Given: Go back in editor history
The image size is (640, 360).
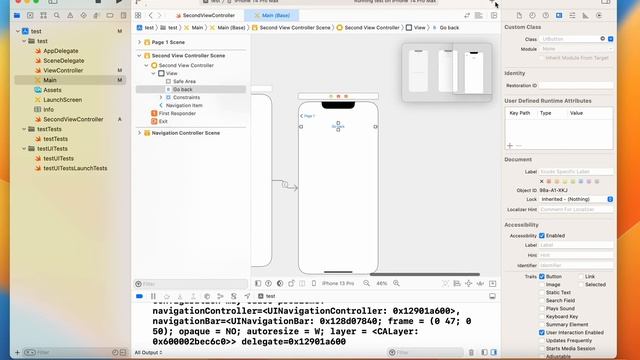Looking at the screenshot, I should (x=150, y=16).
